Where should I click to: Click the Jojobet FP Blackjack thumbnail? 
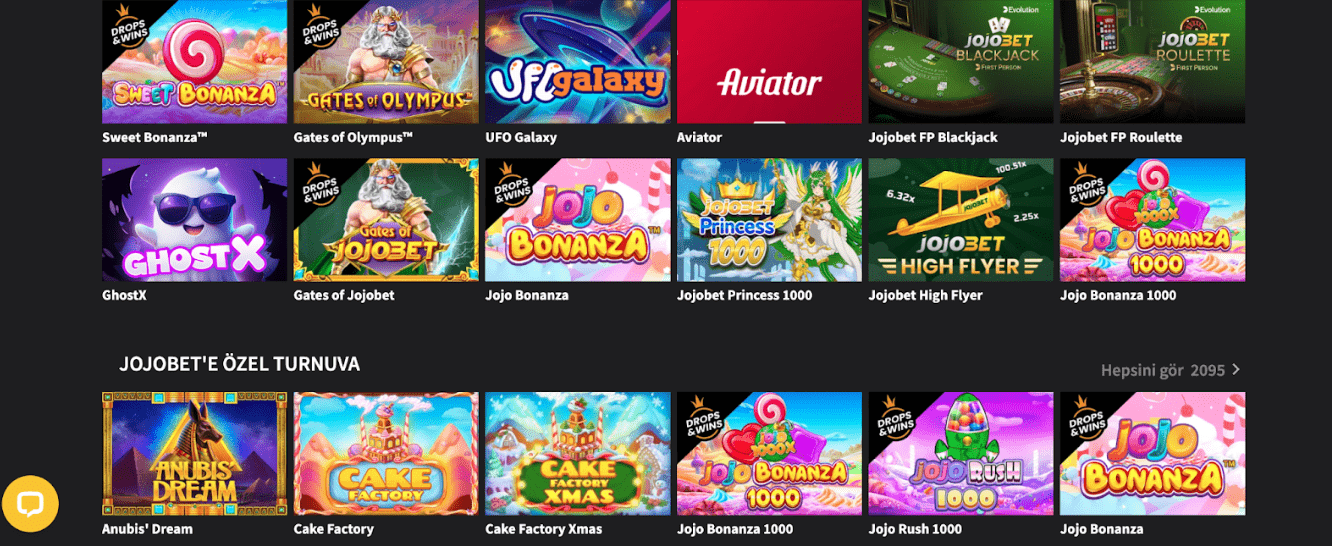[x=961, y=61]
